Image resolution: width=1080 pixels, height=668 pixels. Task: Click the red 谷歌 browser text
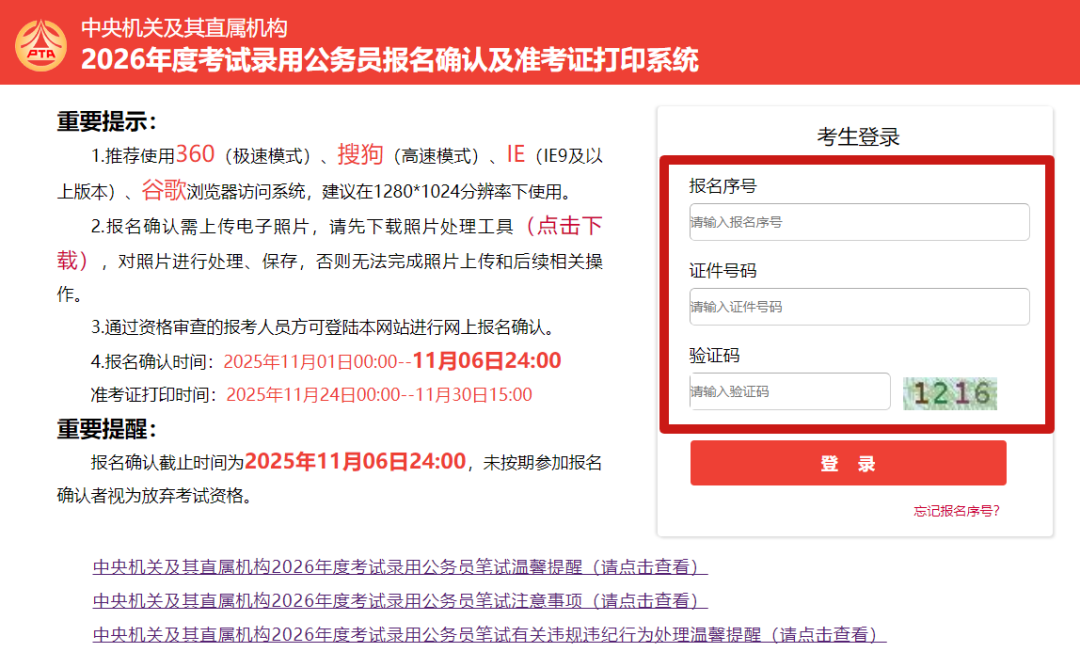(164, 190)
